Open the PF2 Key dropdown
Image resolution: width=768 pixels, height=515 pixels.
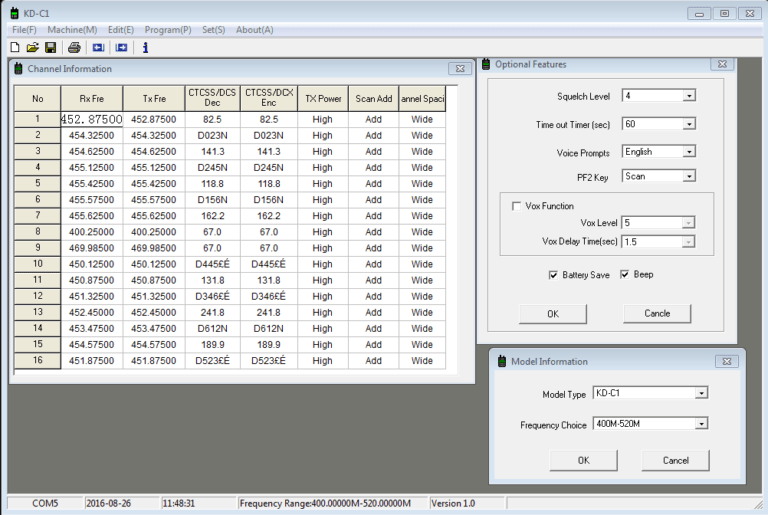click(689, 176)
